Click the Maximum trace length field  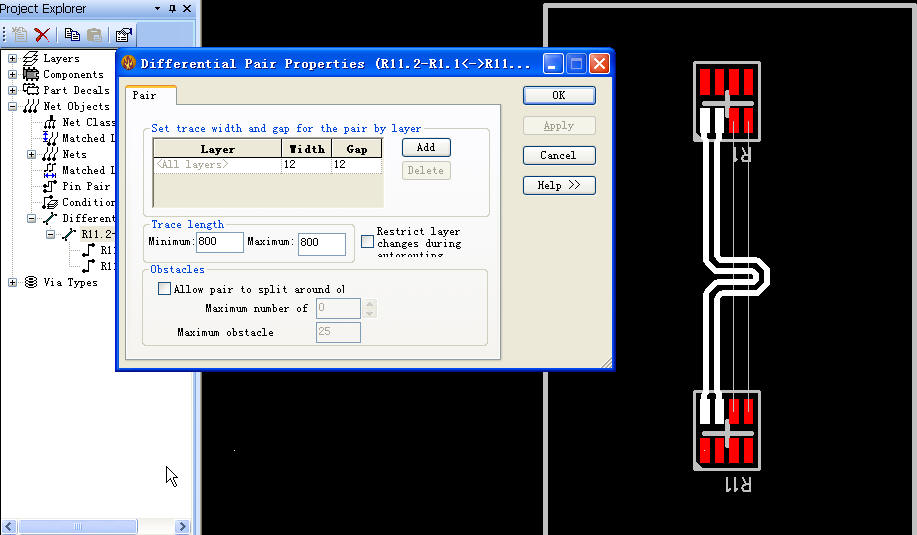322,244
